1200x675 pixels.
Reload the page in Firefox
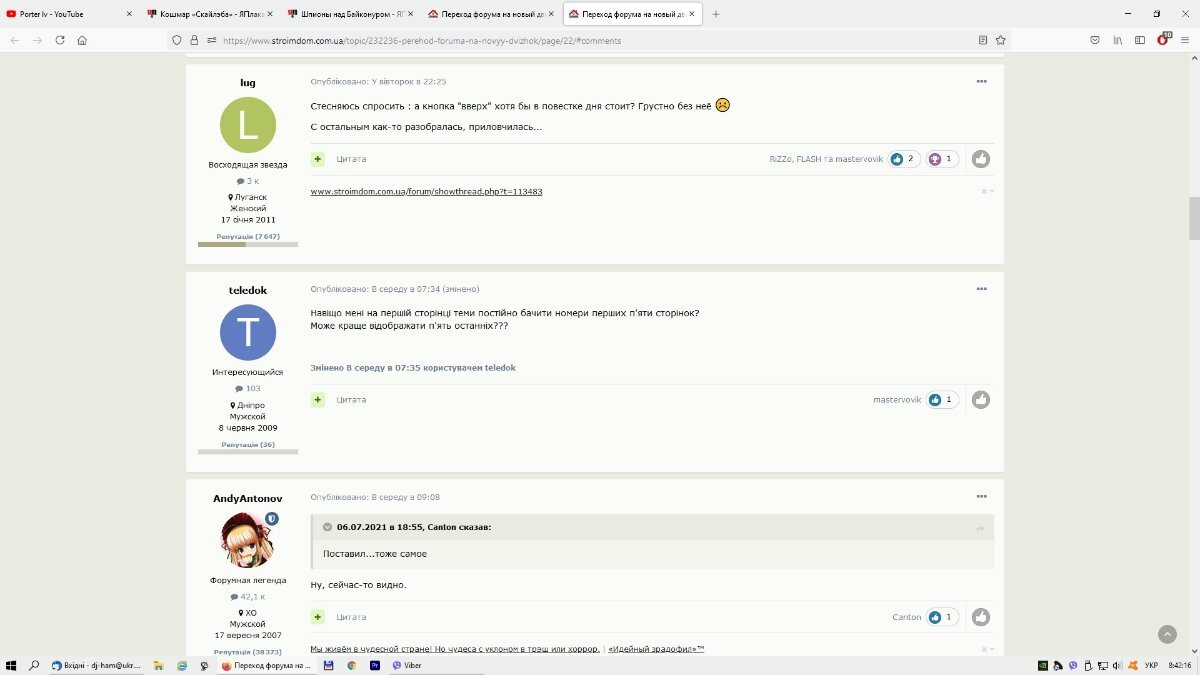[x=60, y=40]
